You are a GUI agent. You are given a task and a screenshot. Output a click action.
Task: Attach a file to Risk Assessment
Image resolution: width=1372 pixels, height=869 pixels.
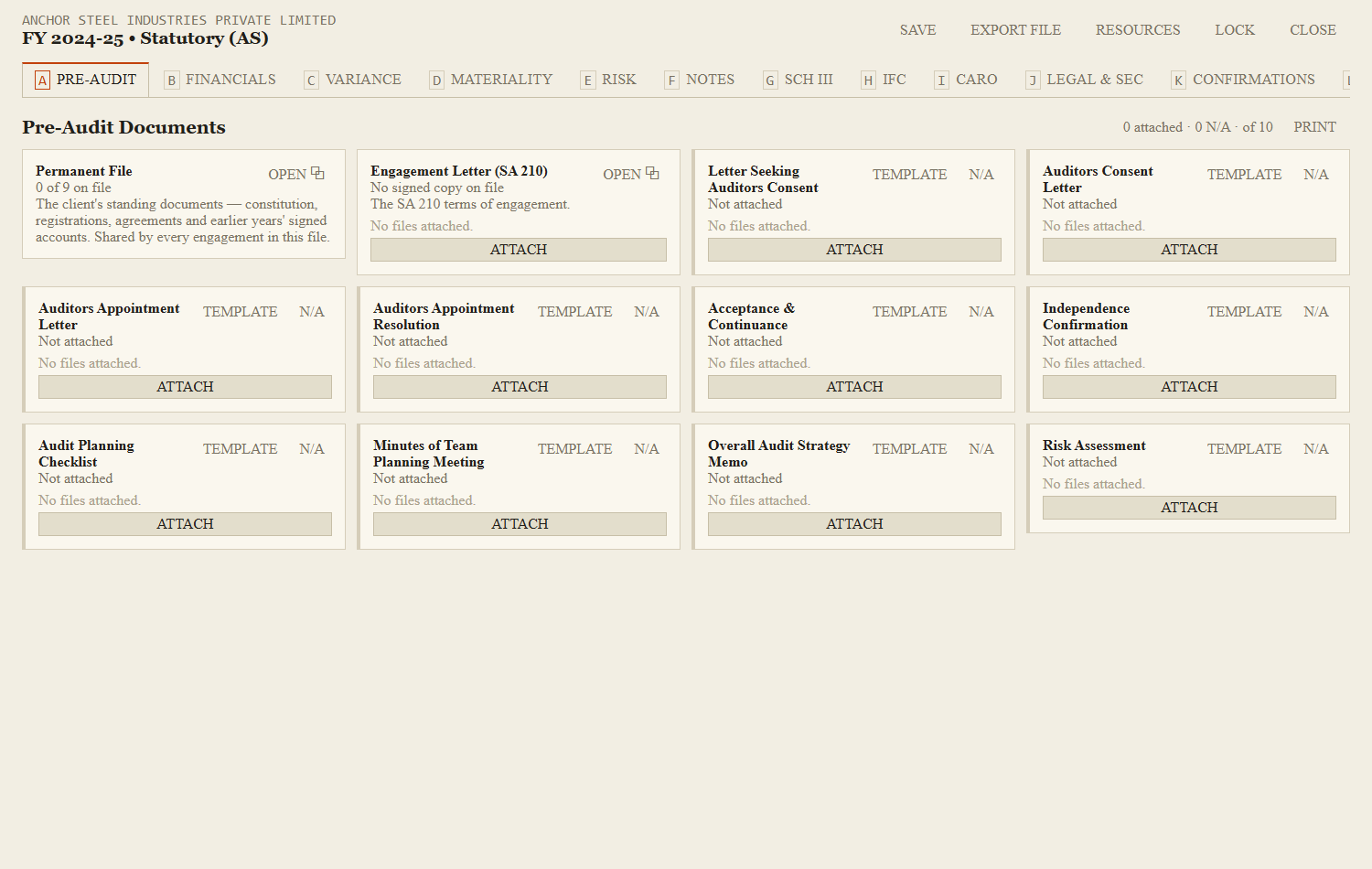1189,508
